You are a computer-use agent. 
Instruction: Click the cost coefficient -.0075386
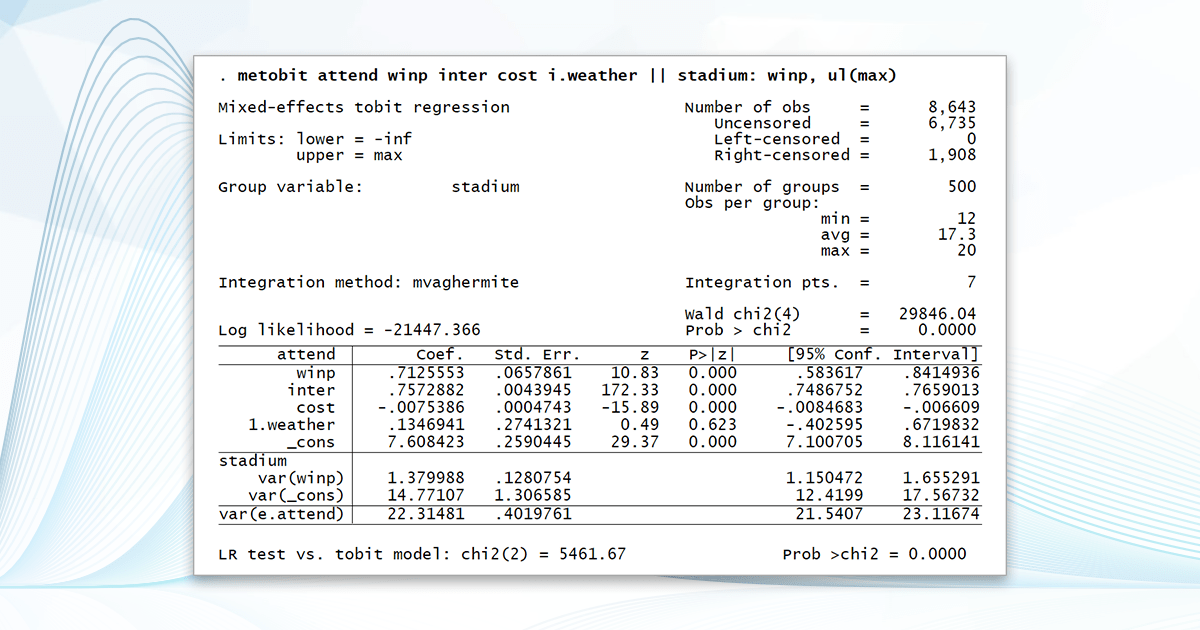(423, 407)
